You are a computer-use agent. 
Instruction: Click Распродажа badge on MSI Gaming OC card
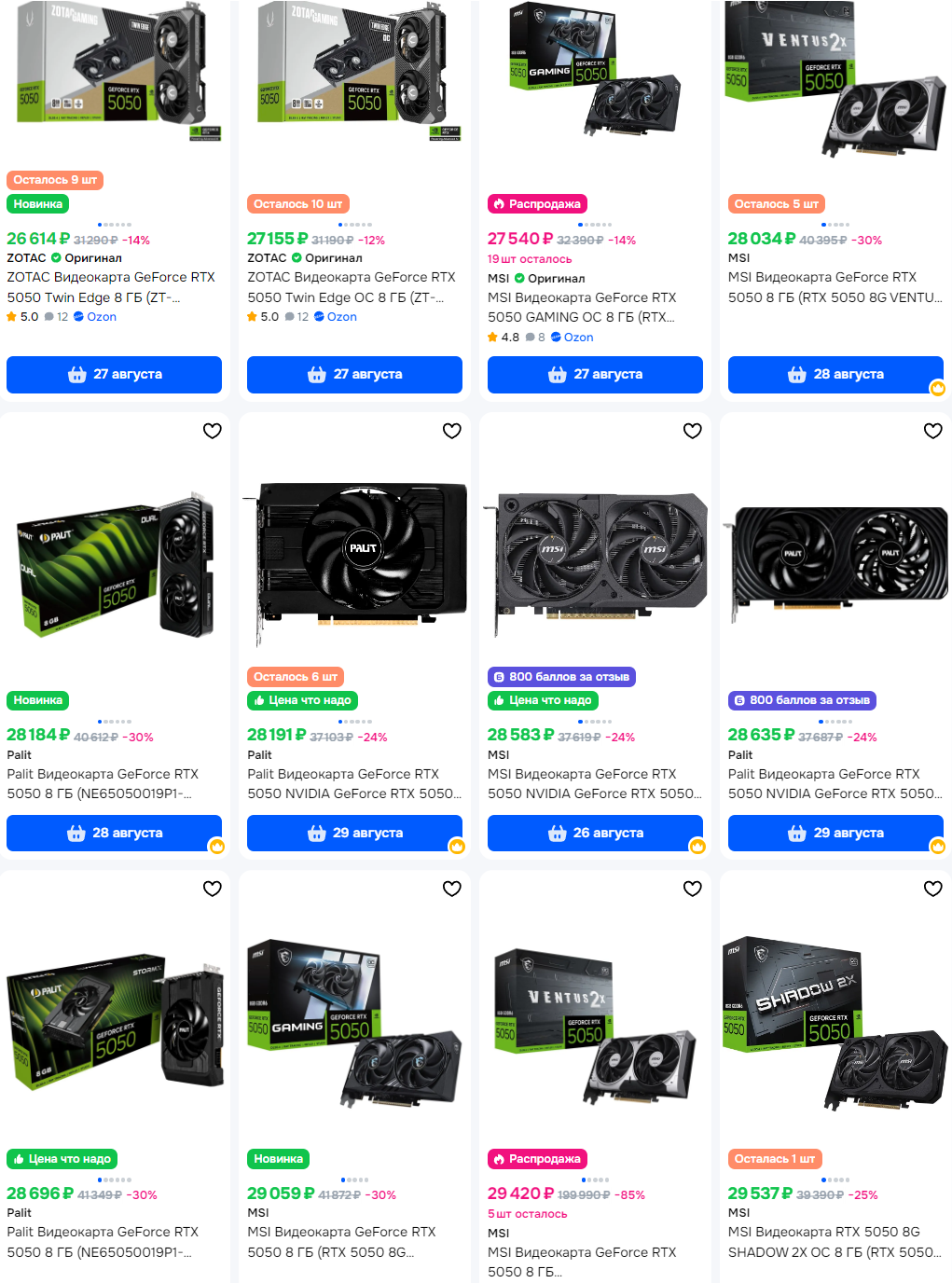537,204
